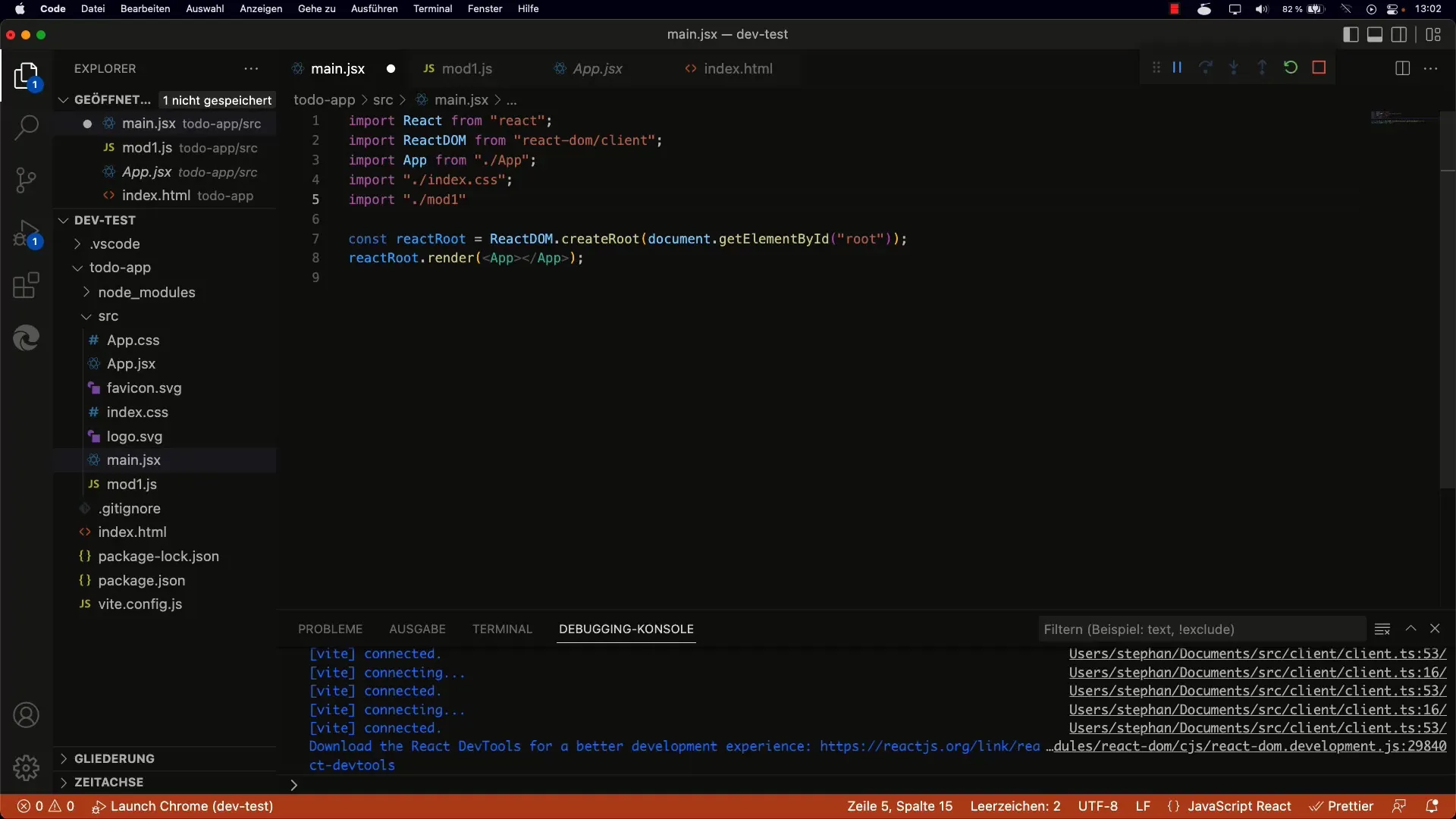Click Zeile 5, Spalte 15 position
This screenshot has width=1456, height=819.
(899, 806)
